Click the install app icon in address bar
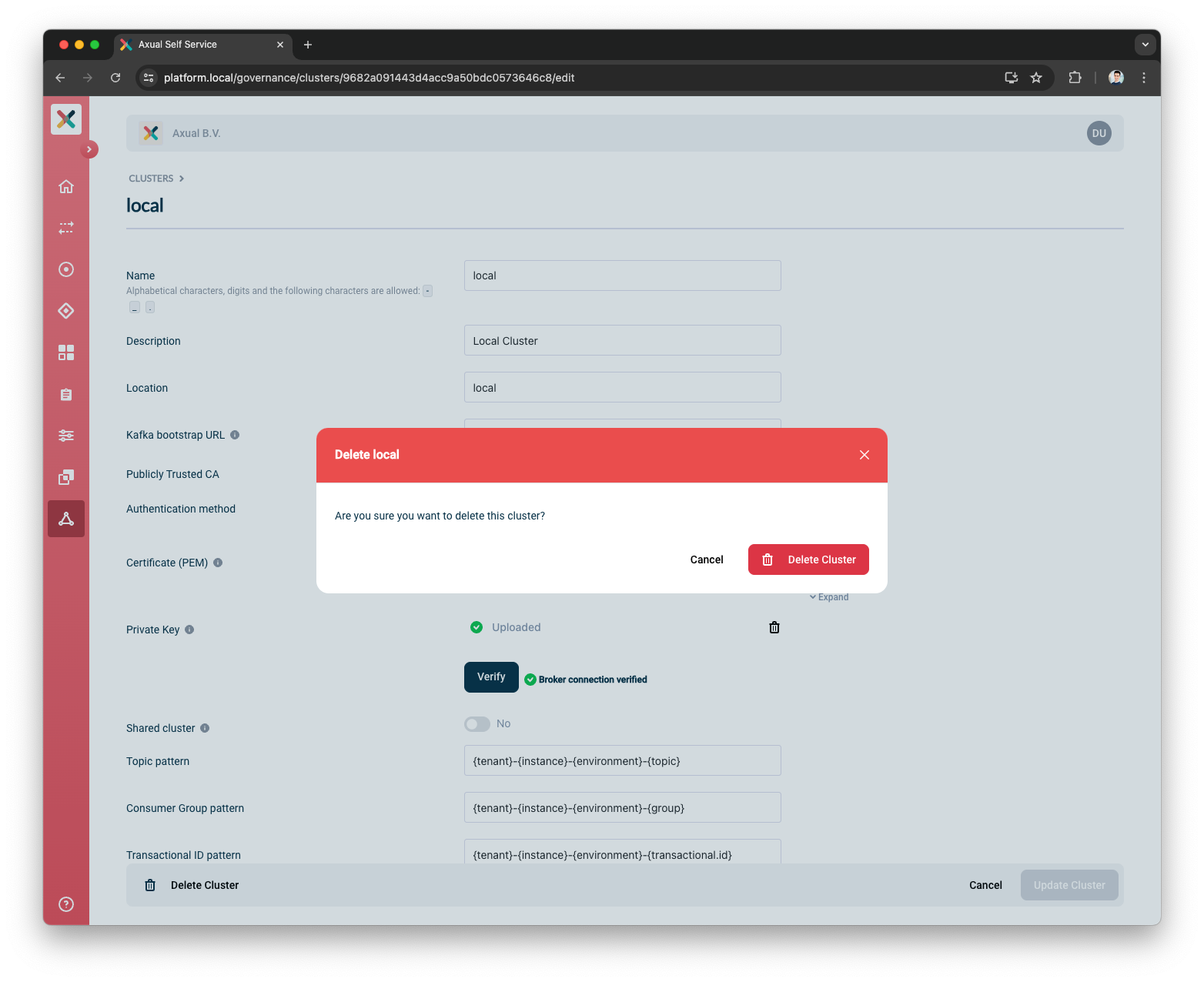Viewport: 1204px width, 982px height. [1012, 78]
